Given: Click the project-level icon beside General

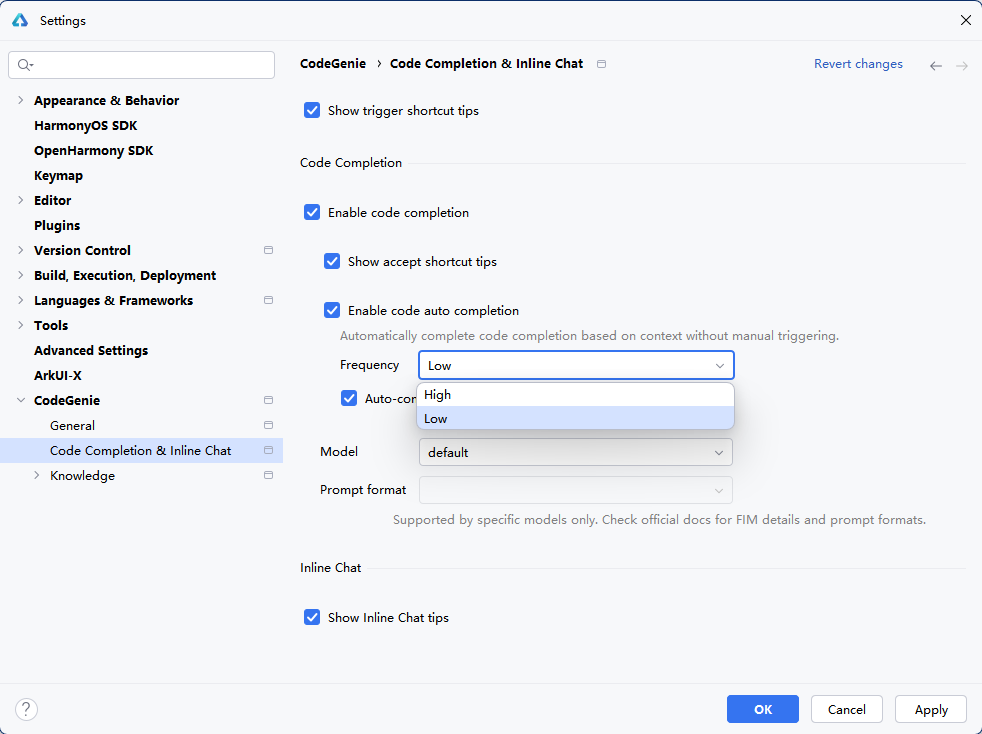Looking at the screenshot, I should click(268, 425).
